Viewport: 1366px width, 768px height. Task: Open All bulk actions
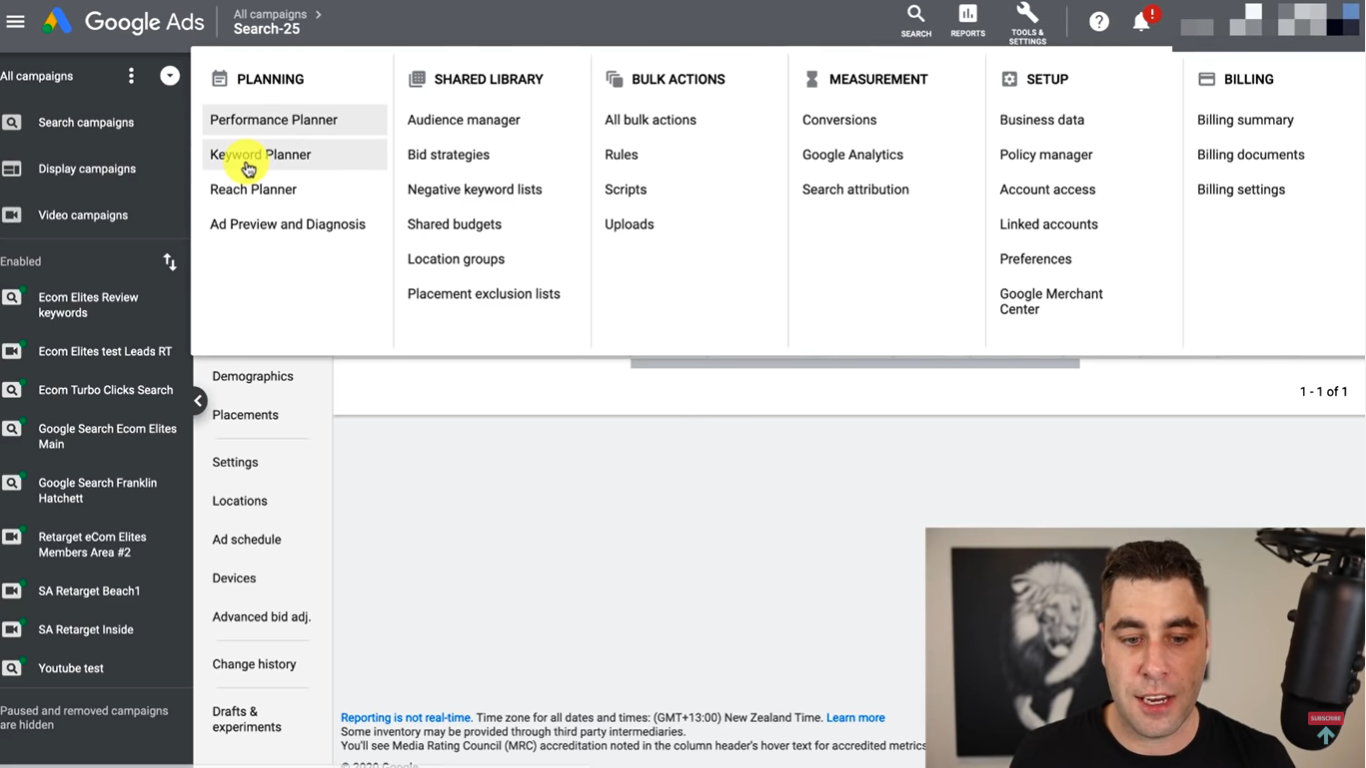(650, 120)
